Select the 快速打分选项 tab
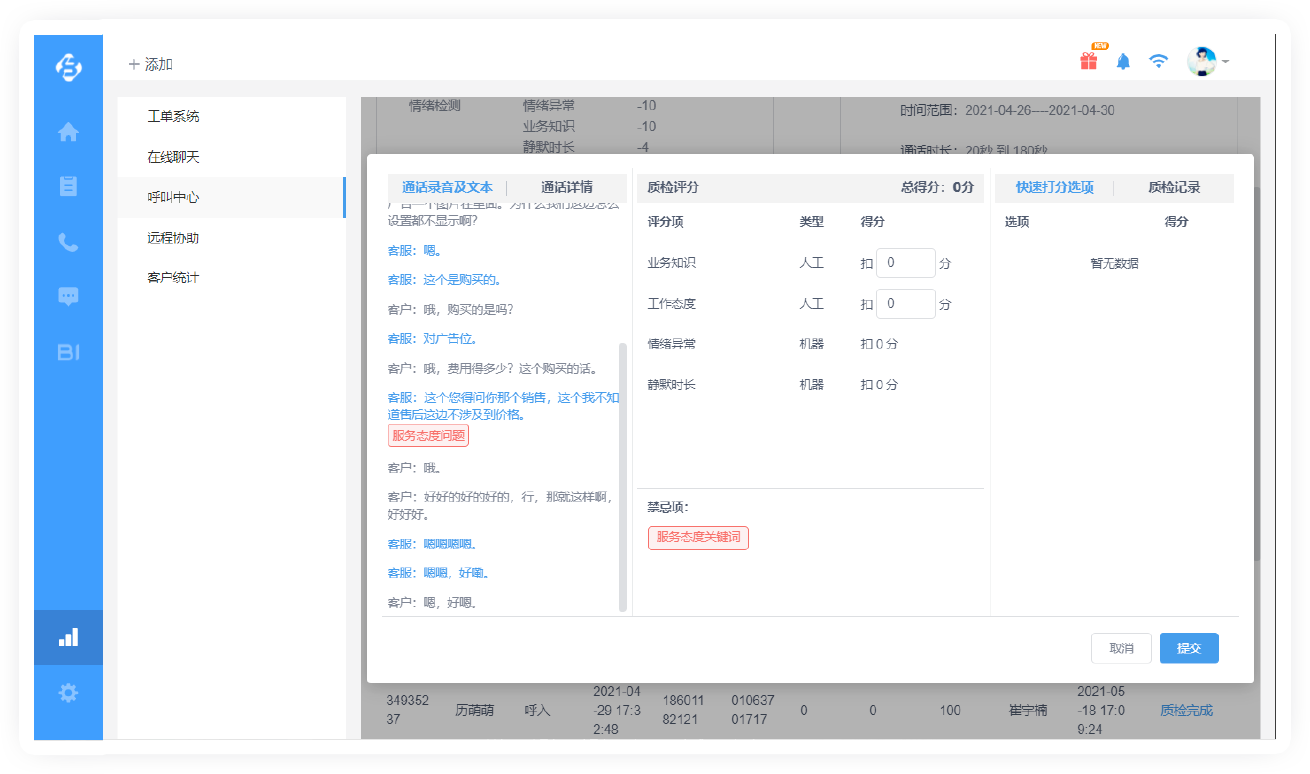Screen dimensions: 1310x774 [1054, 187]
